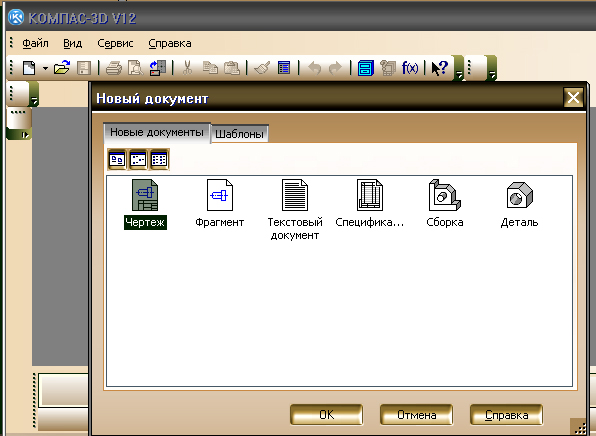This screenshot has width=596, height=436.
Task: Click the context Help cursor icon
Action: point(440,68)
